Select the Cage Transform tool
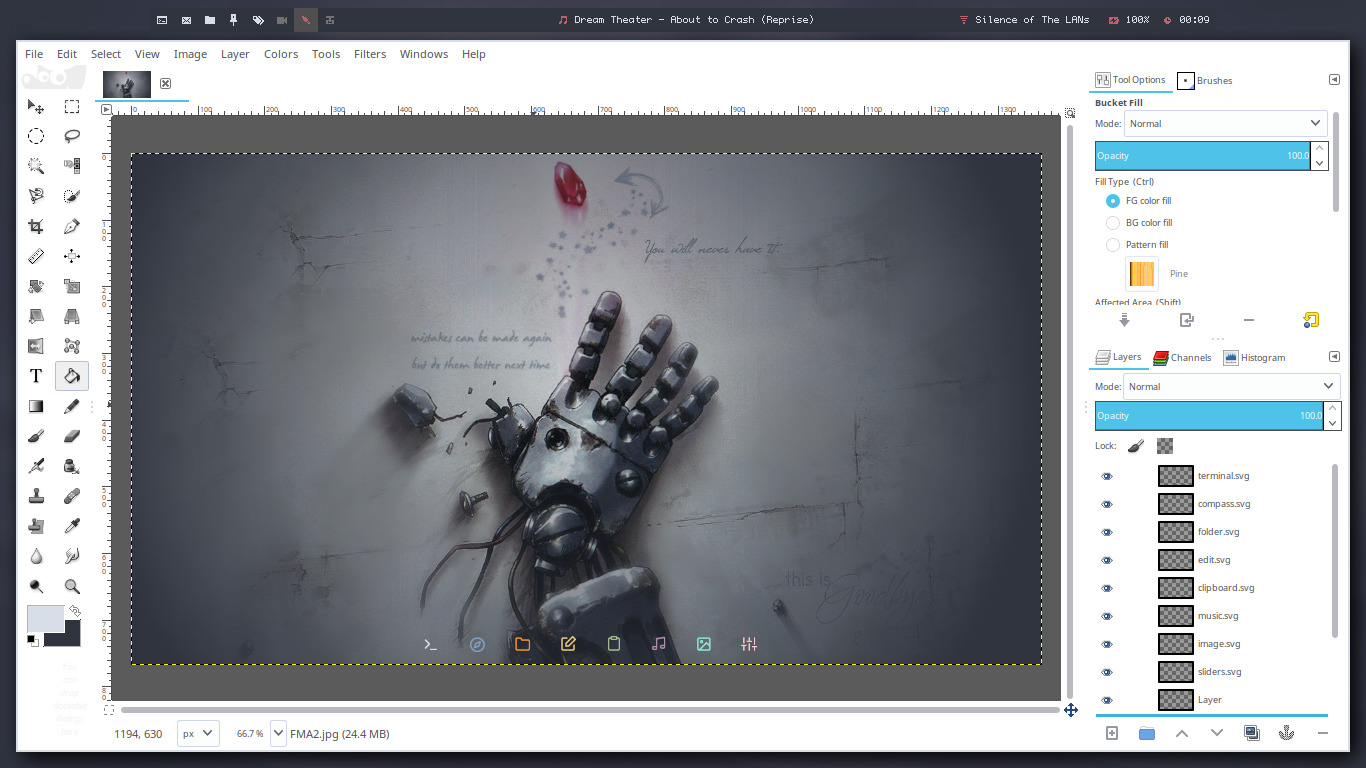 72,346
